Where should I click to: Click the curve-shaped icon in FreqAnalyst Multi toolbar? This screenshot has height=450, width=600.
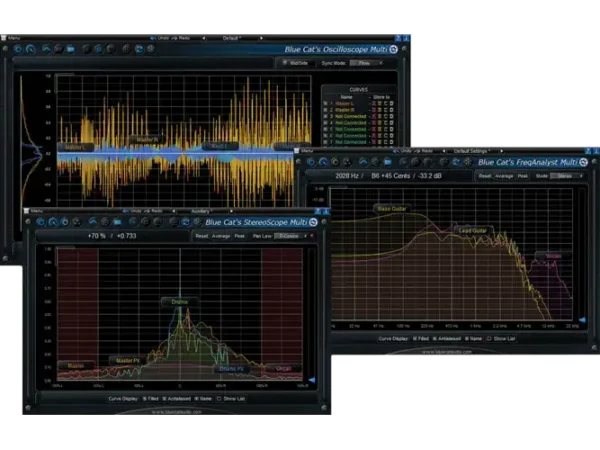tap(363, 162)
